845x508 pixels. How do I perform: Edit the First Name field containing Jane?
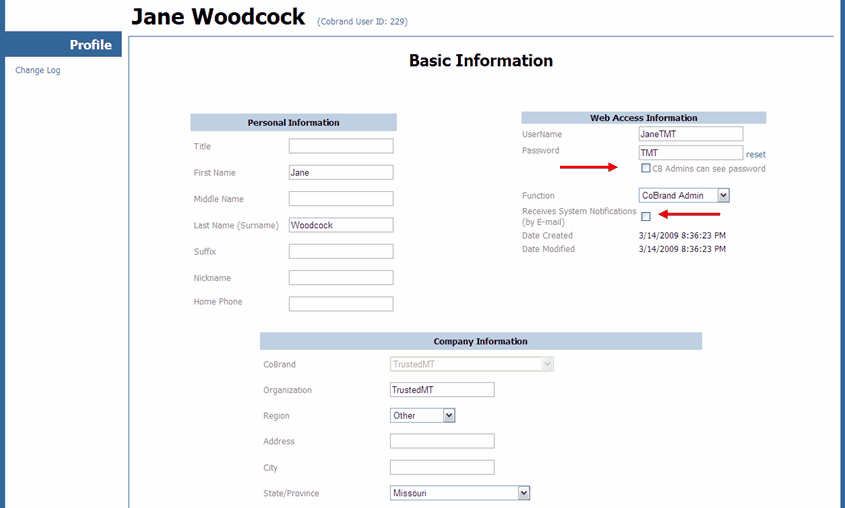[341, 172]
